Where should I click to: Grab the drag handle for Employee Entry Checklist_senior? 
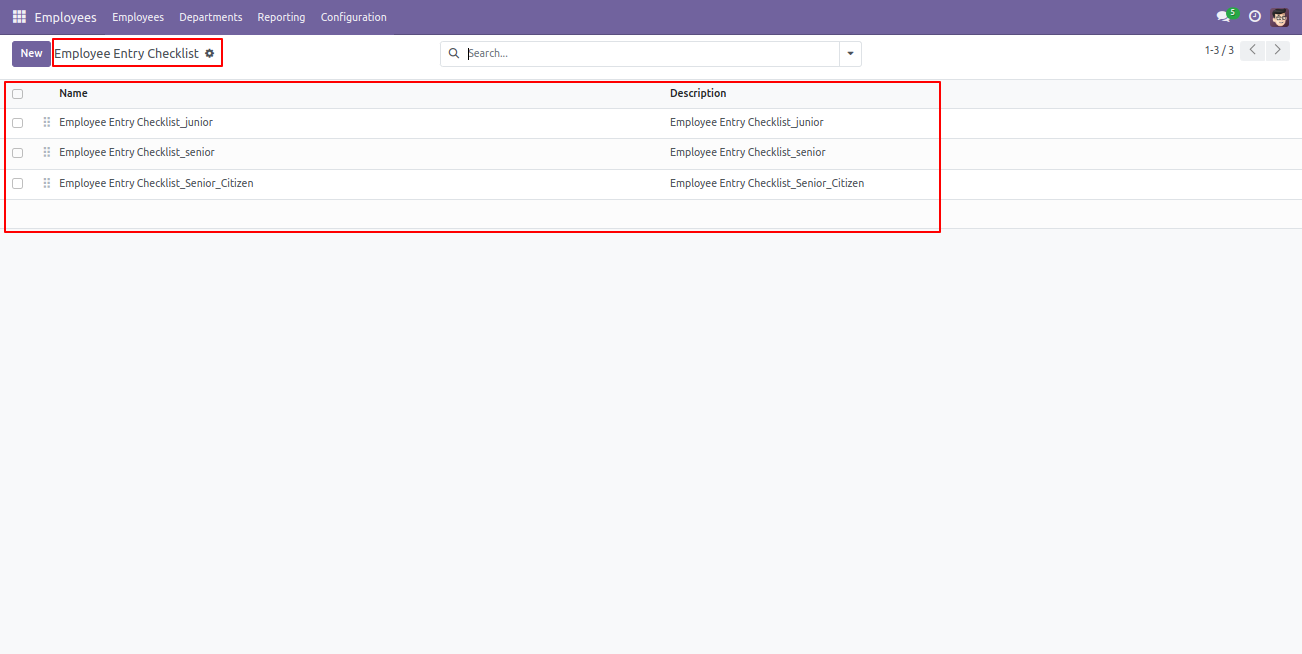coord(46,153)
